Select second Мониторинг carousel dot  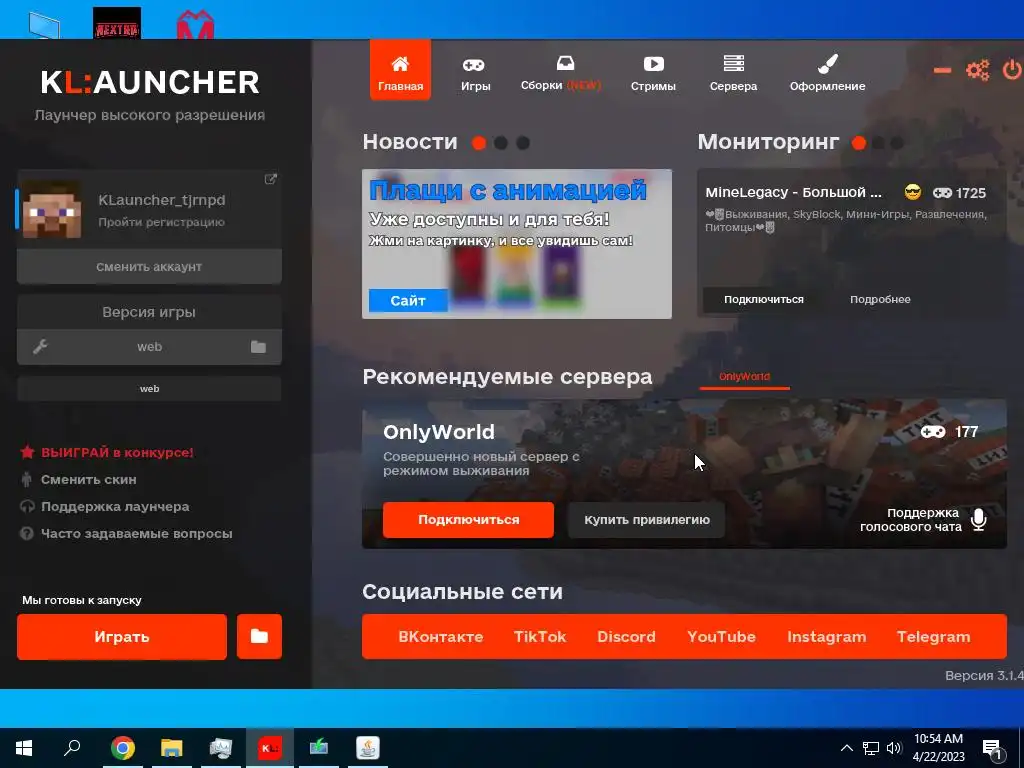(x=878, y=143)
